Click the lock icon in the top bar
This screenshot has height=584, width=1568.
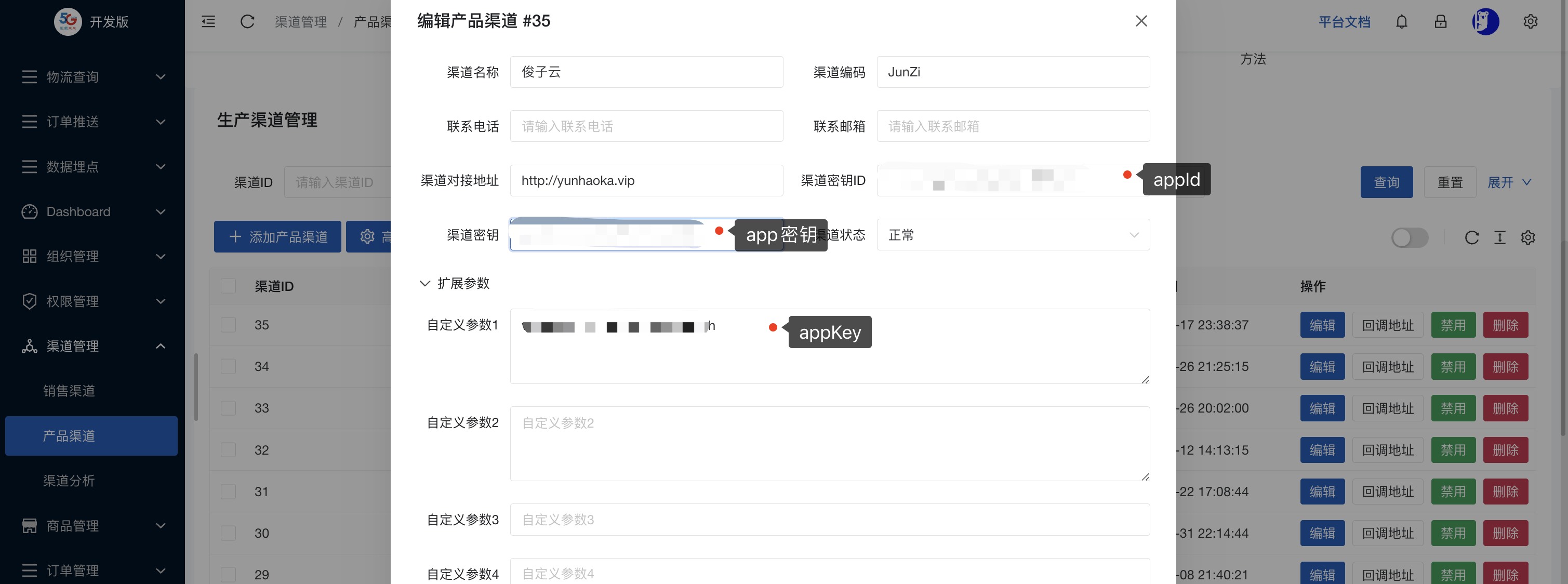pos(1440,21)
